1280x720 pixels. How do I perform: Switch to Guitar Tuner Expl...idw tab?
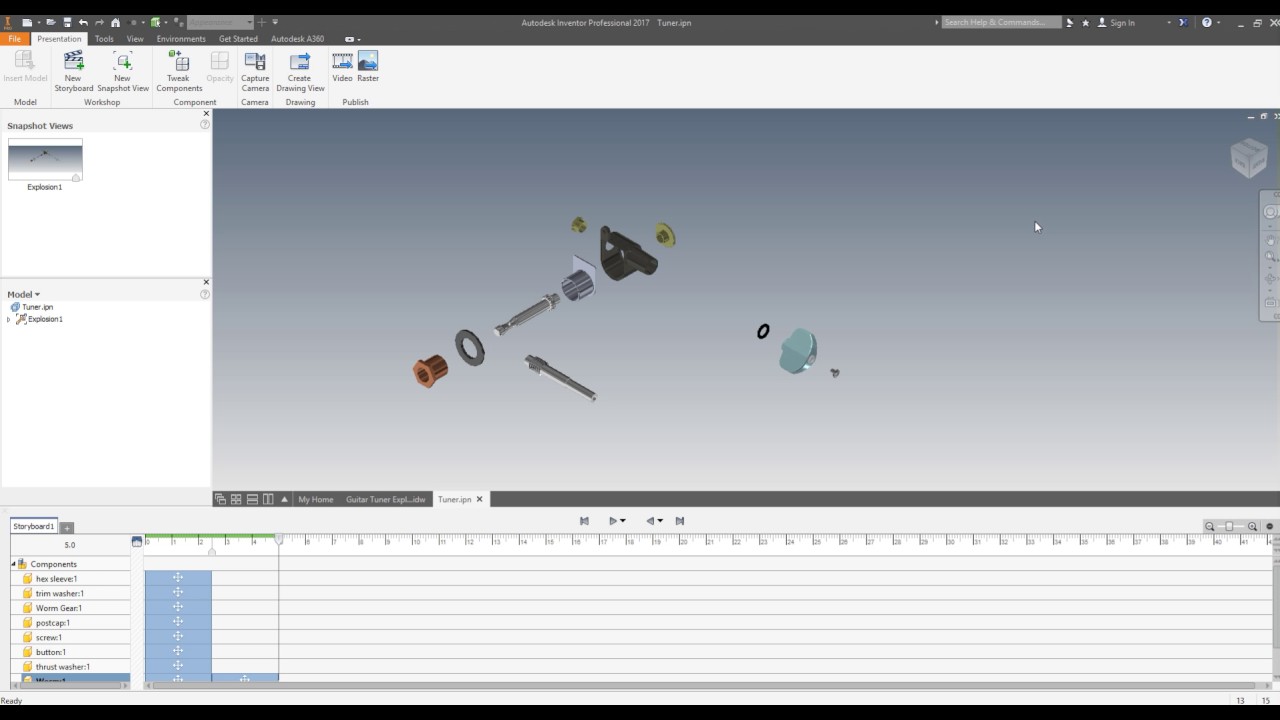tap(385, 499)
